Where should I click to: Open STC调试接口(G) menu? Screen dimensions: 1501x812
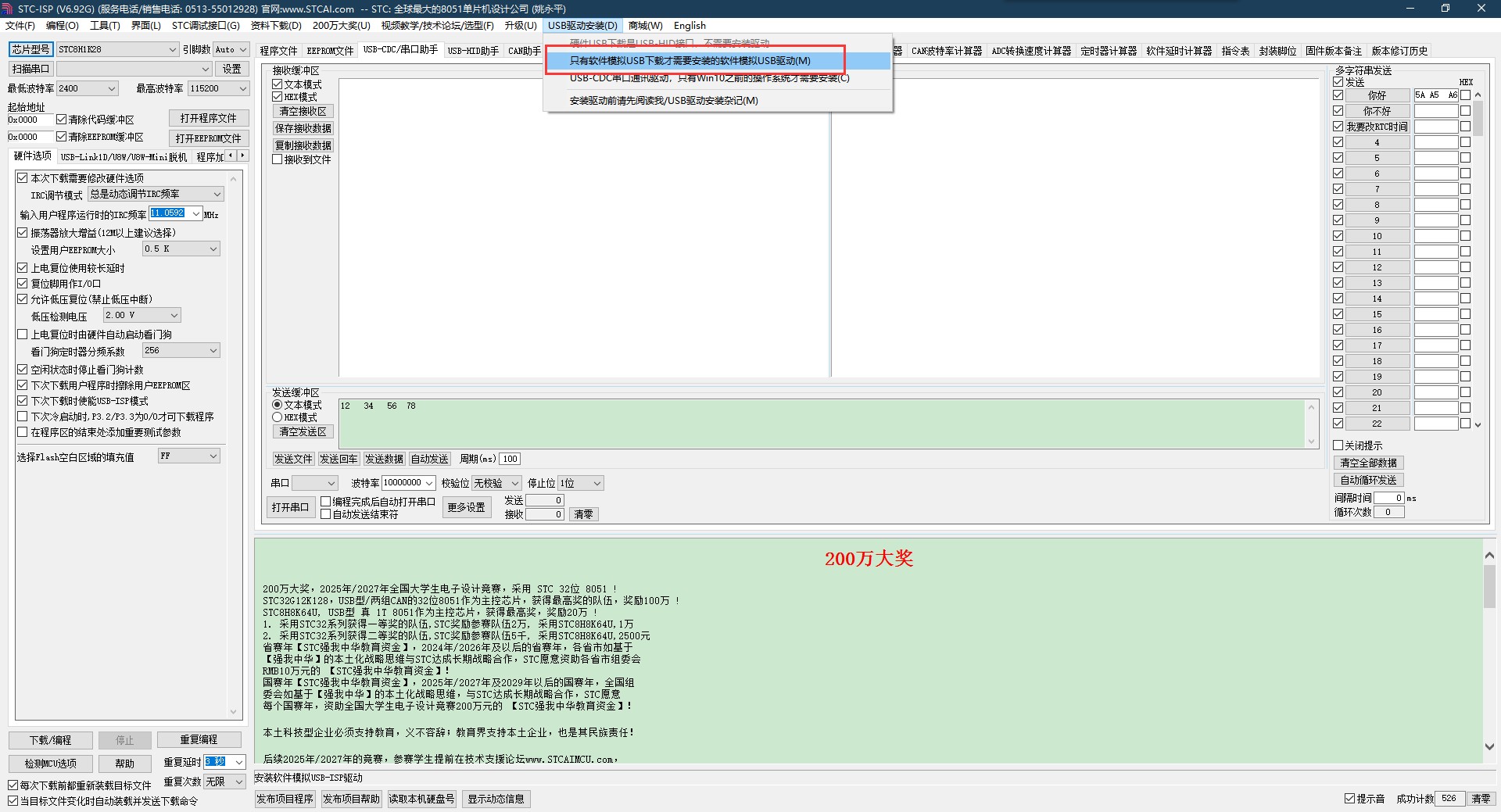[206, 26]
